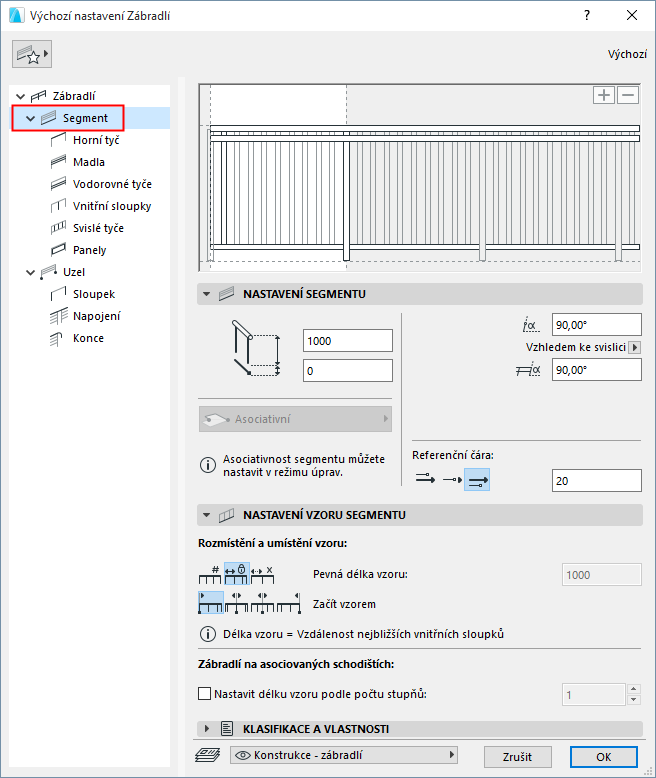
Task: Collapse the Zábradlí tree node
Action: click(x=20, y=96)
